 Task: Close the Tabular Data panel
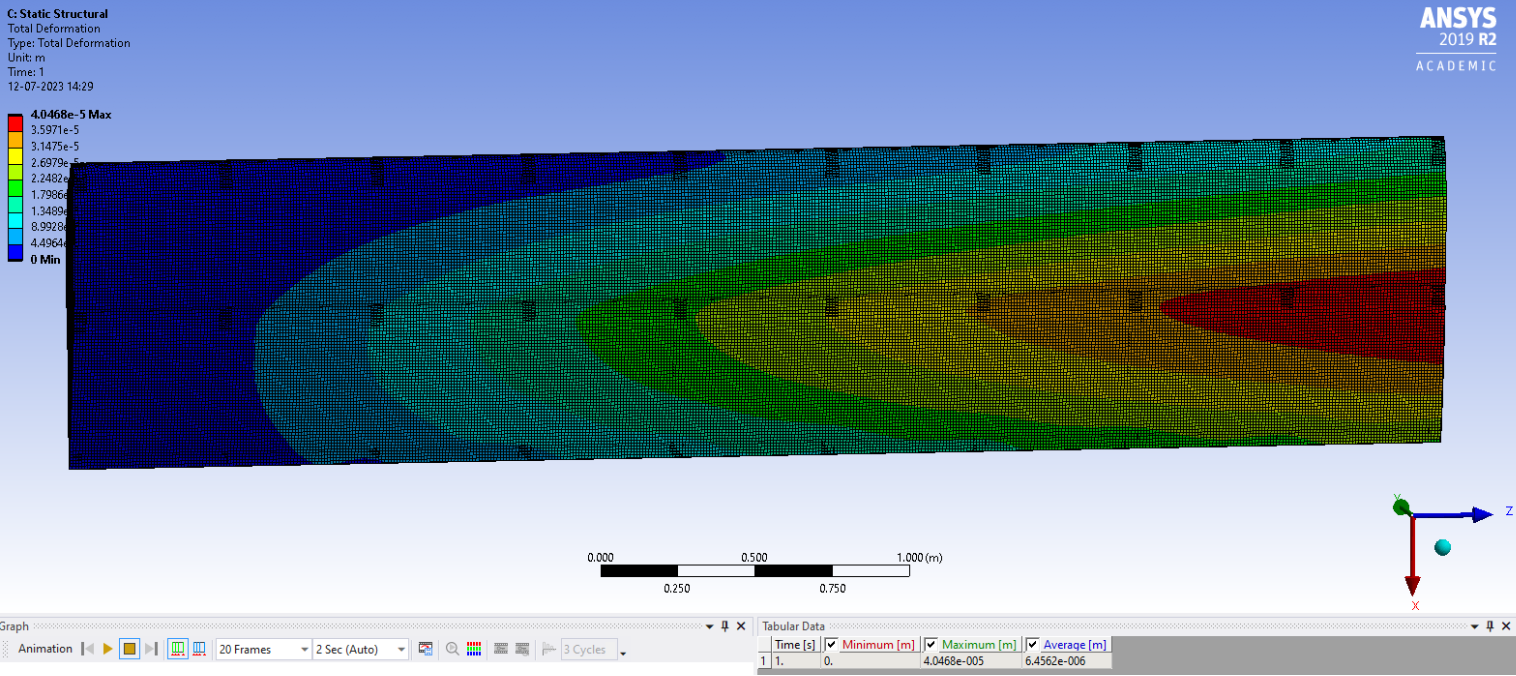(1505, 626)
